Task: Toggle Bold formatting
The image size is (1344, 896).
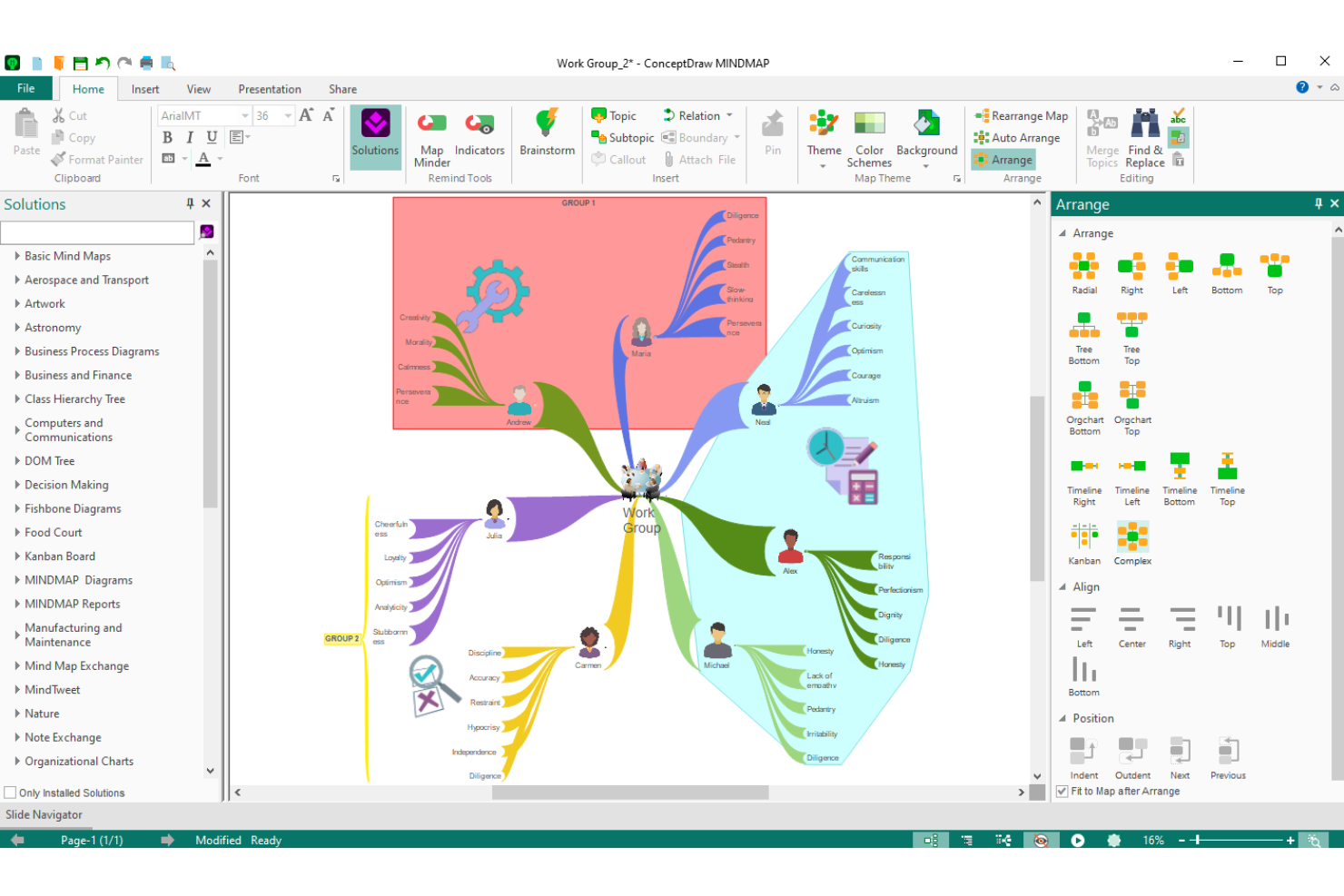Action: click(x=167, y=137)
